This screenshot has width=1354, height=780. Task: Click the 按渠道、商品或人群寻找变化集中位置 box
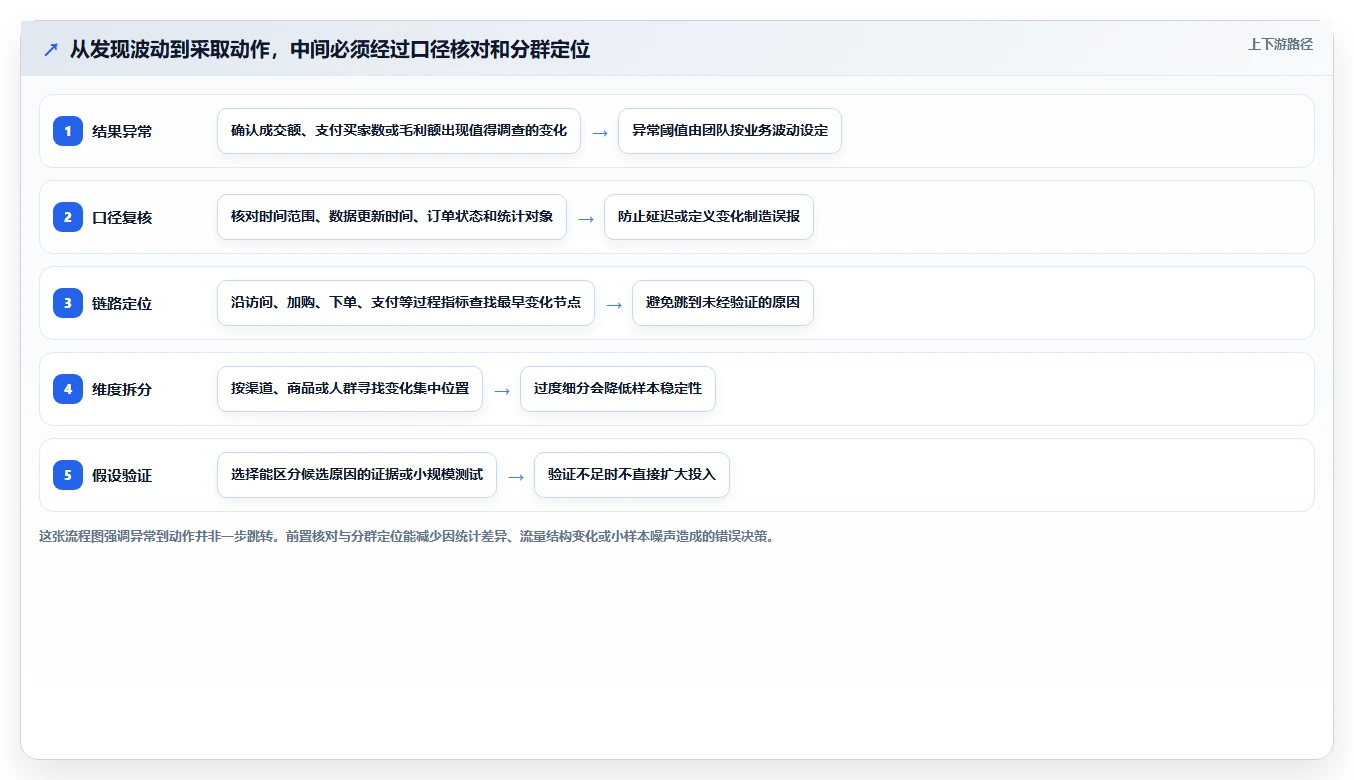click(350, 389)
